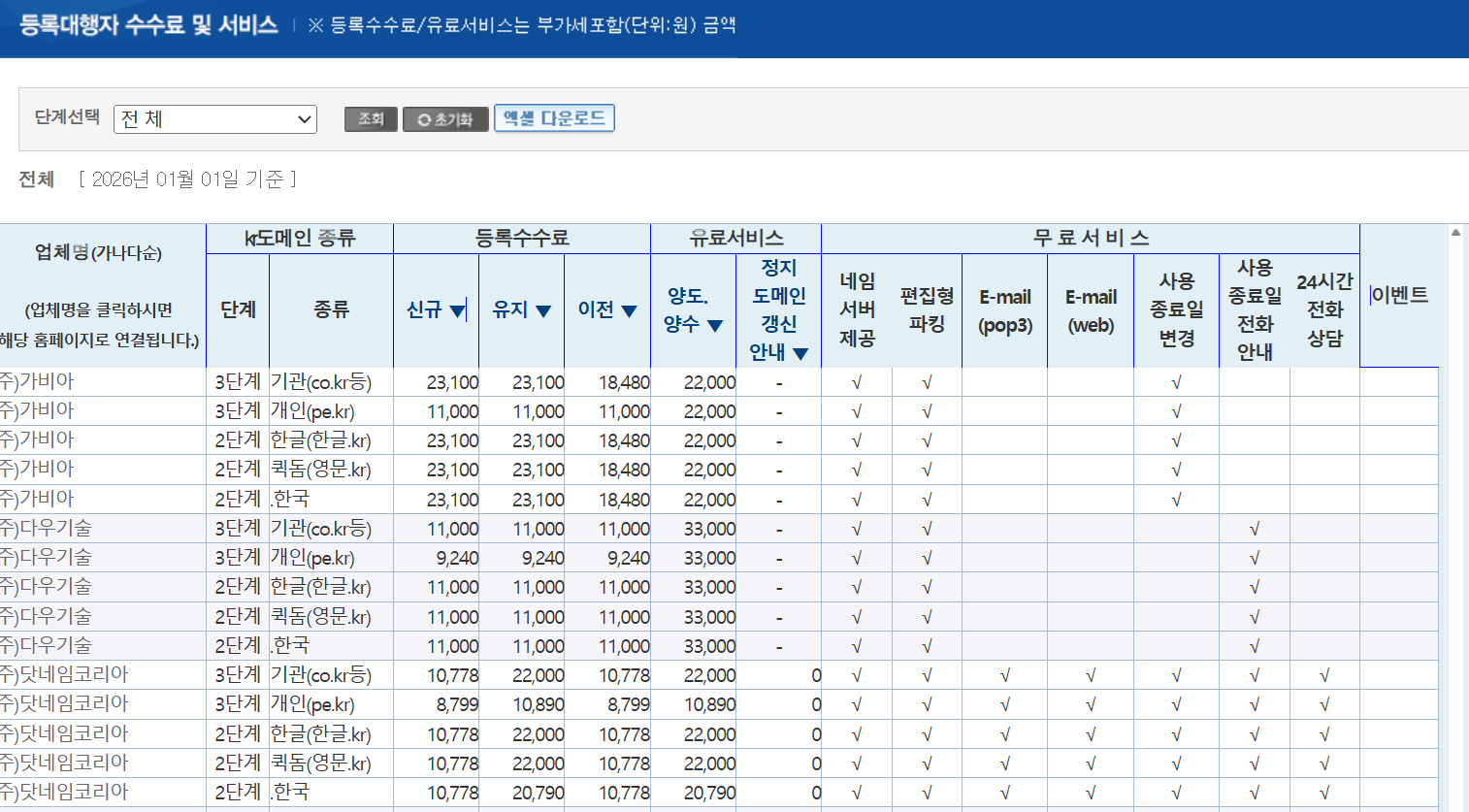Open the 단계선택 dropdown showing 전 체
The image size is (1469, 812).
pyautogui.click(x=215, y=119)
